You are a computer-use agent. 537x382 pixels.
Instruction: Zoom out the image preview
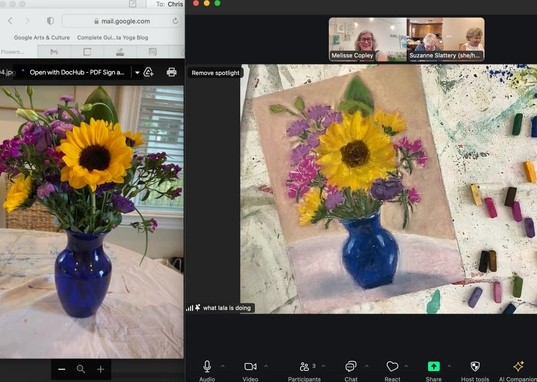point(62,369)
